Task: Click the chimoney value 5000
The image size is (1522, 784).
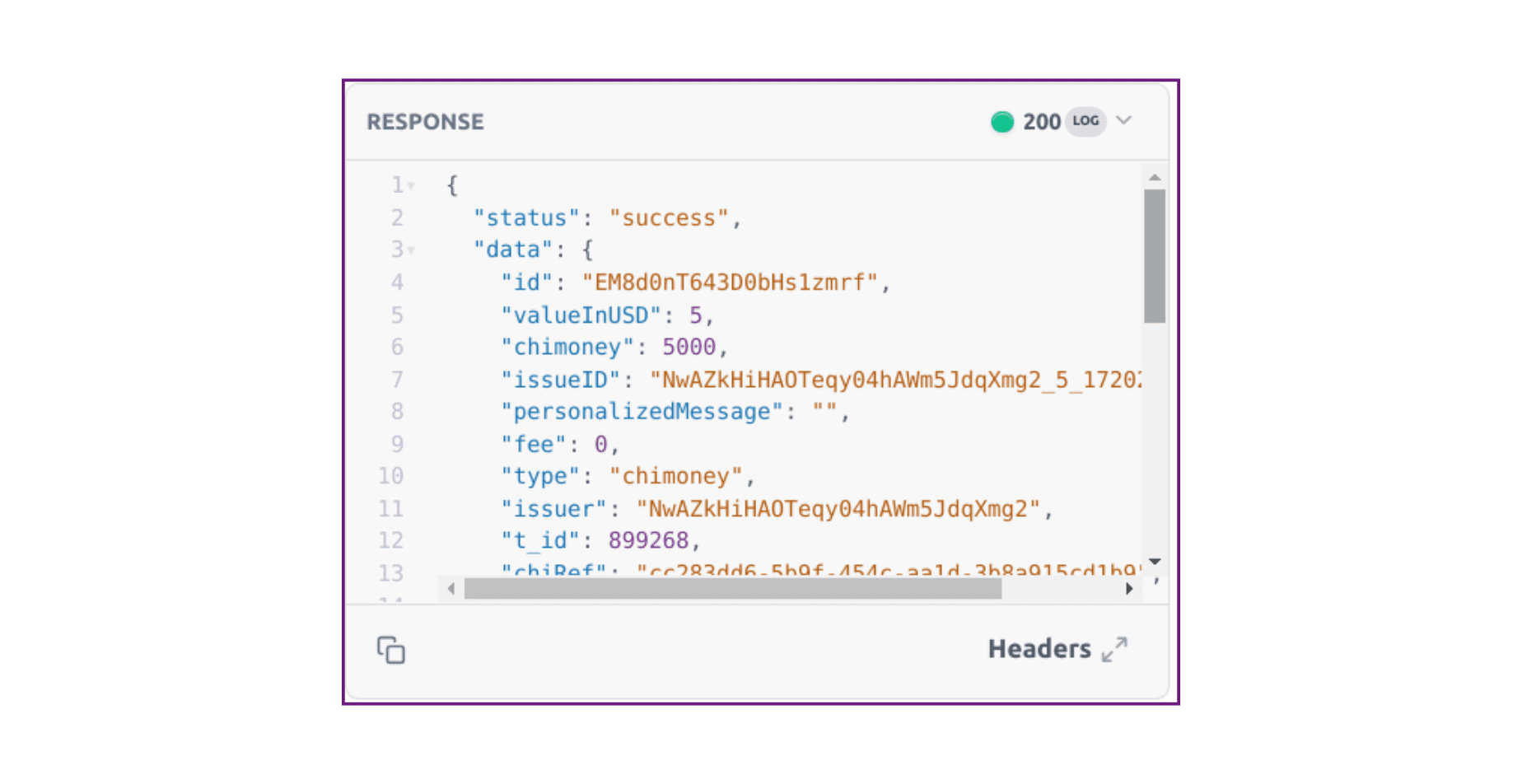Action: tap(689, 347)
